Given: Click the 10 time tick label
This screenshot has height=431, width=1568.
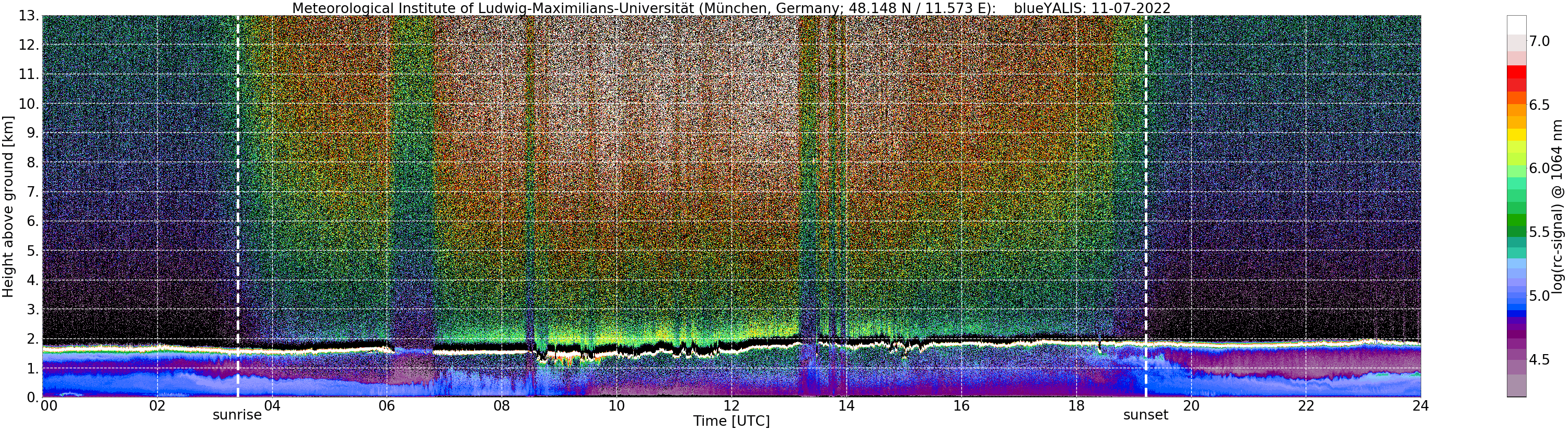Looking at the screenshot, I should tap(617, 406).
